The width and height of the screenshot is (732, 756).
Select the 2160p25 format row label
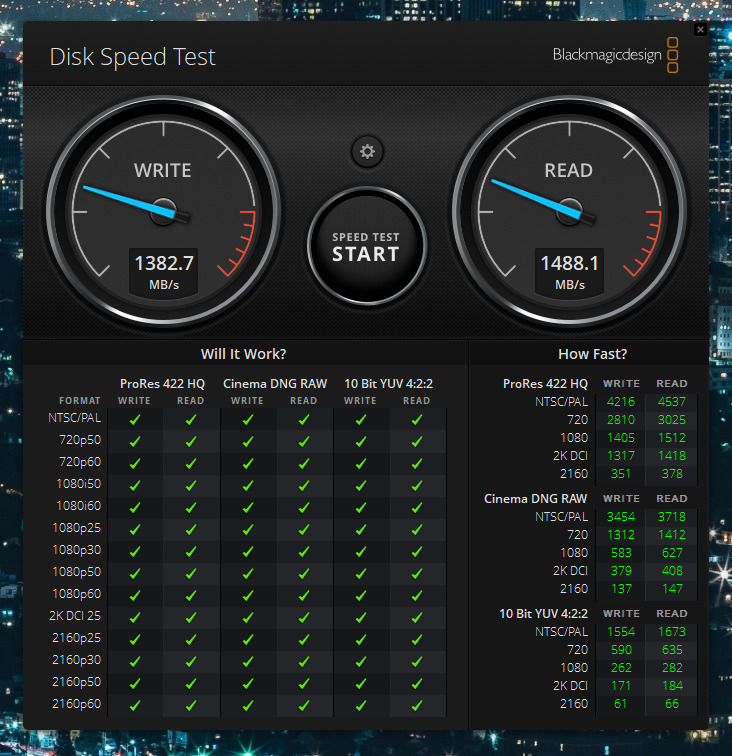(x=77, y=638)
